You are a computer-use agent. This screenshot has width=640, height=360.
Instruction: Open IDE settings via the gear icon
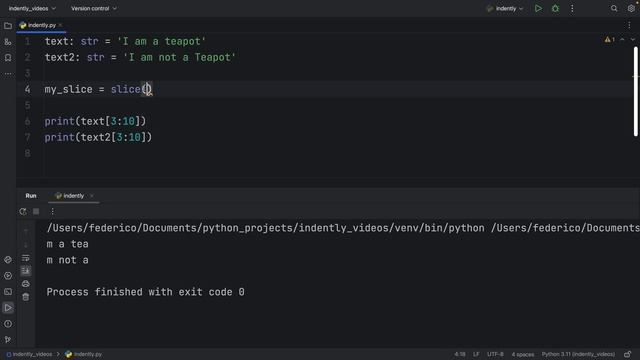(x=631, y=9)
